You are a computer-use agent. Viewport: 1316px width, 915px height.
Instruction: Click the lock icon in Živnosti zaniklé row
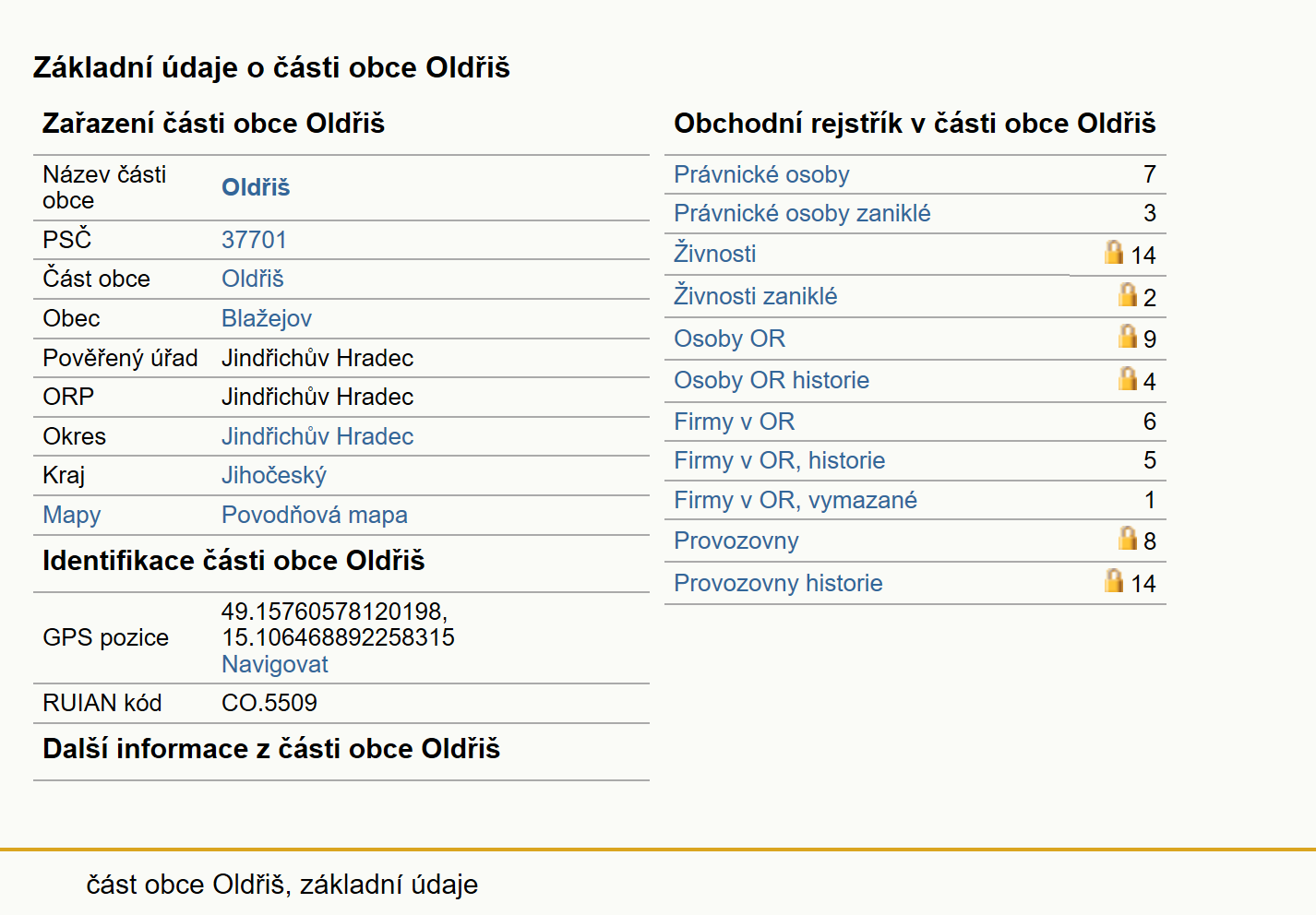pos(1127,294)
